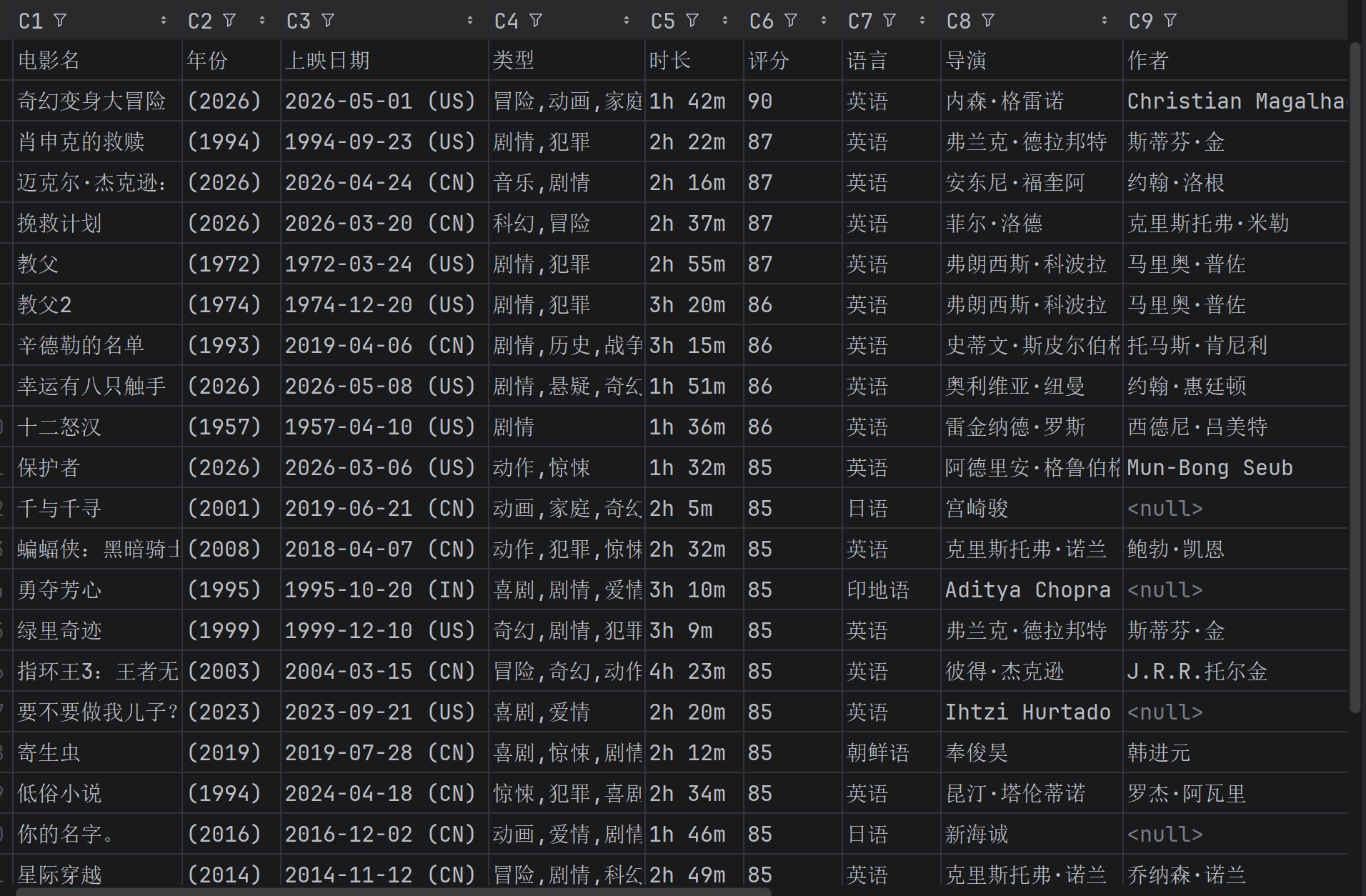
Task: Select year cell '(1972)'
Action: pos(231,264)
